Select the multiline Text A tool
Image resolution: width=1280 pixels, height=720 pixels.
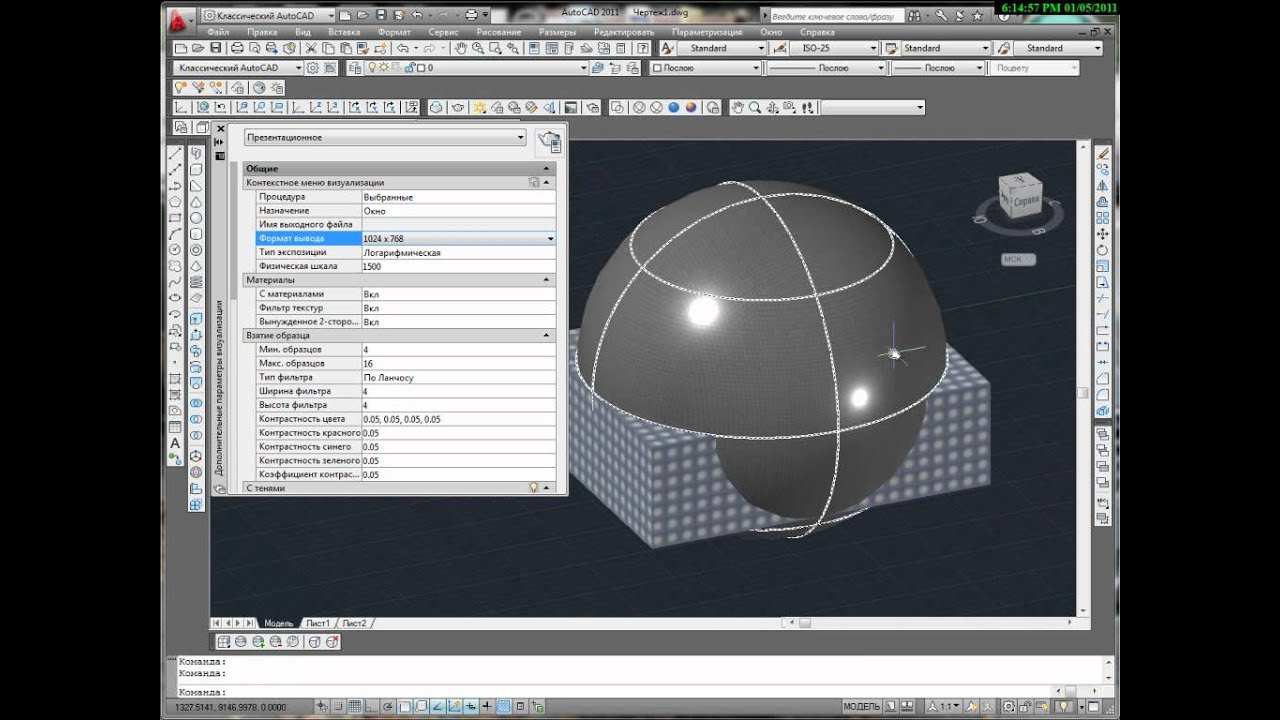[175, 443]
